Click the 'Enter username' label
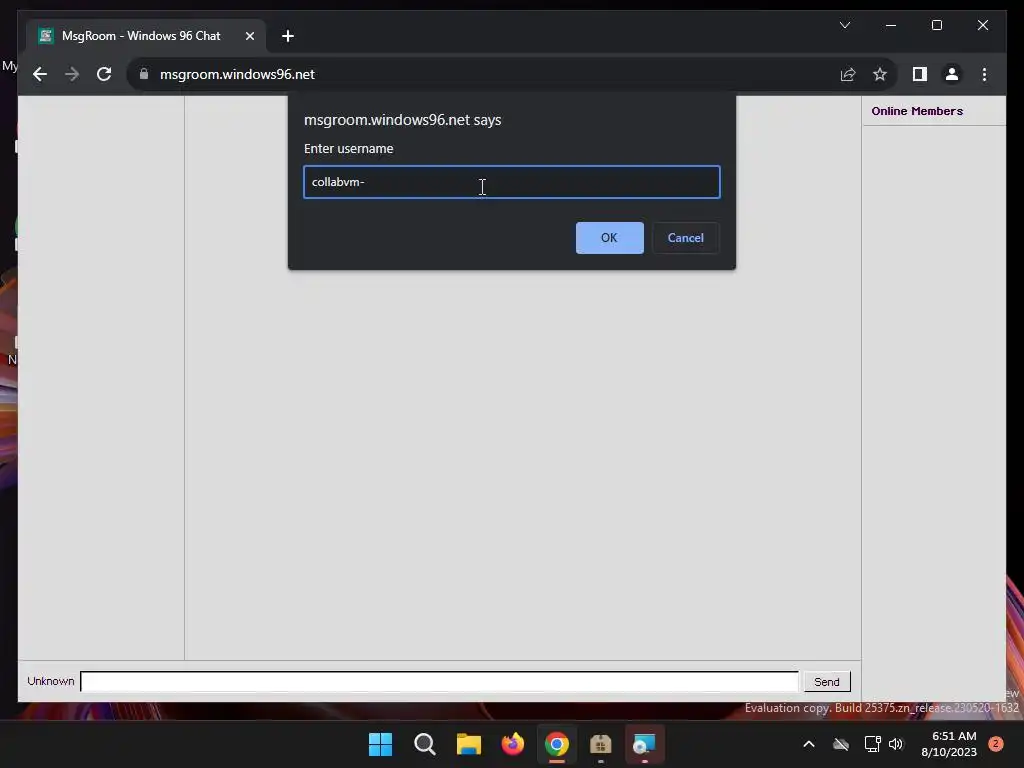 pyautogui.click(x=349, y=149)
